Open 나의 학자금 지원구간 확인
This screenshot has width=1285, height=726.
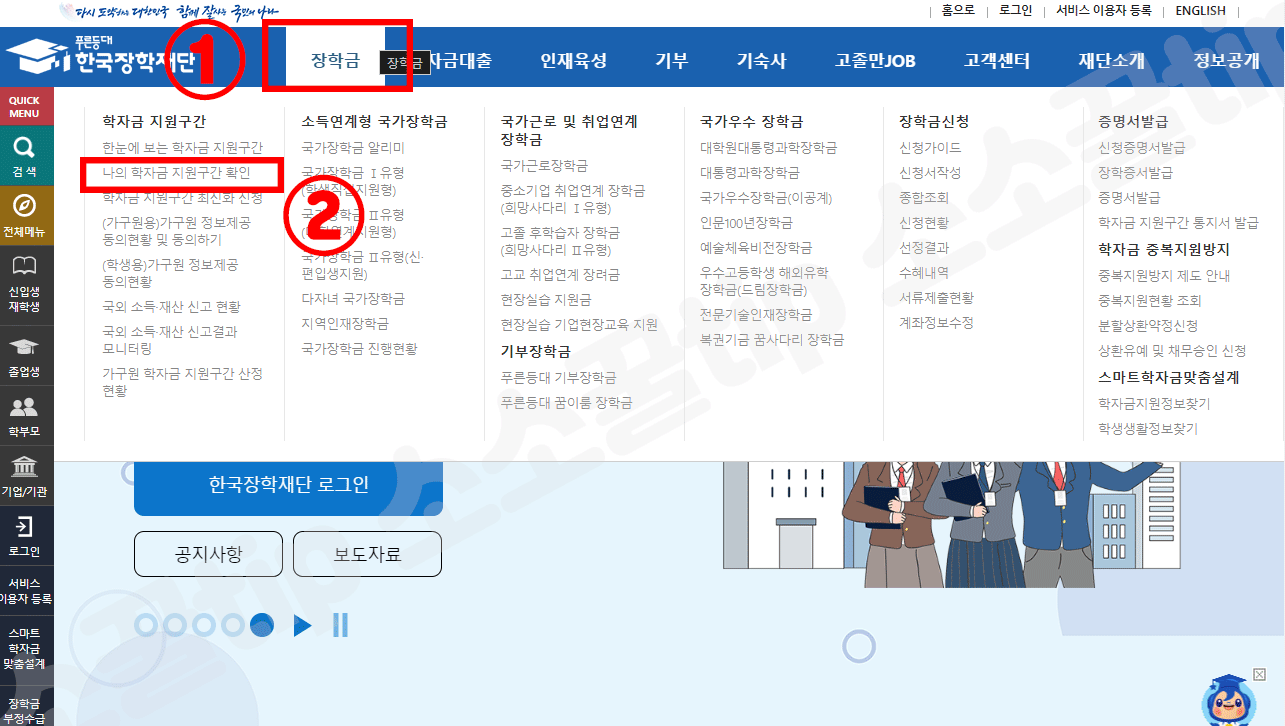176,172
